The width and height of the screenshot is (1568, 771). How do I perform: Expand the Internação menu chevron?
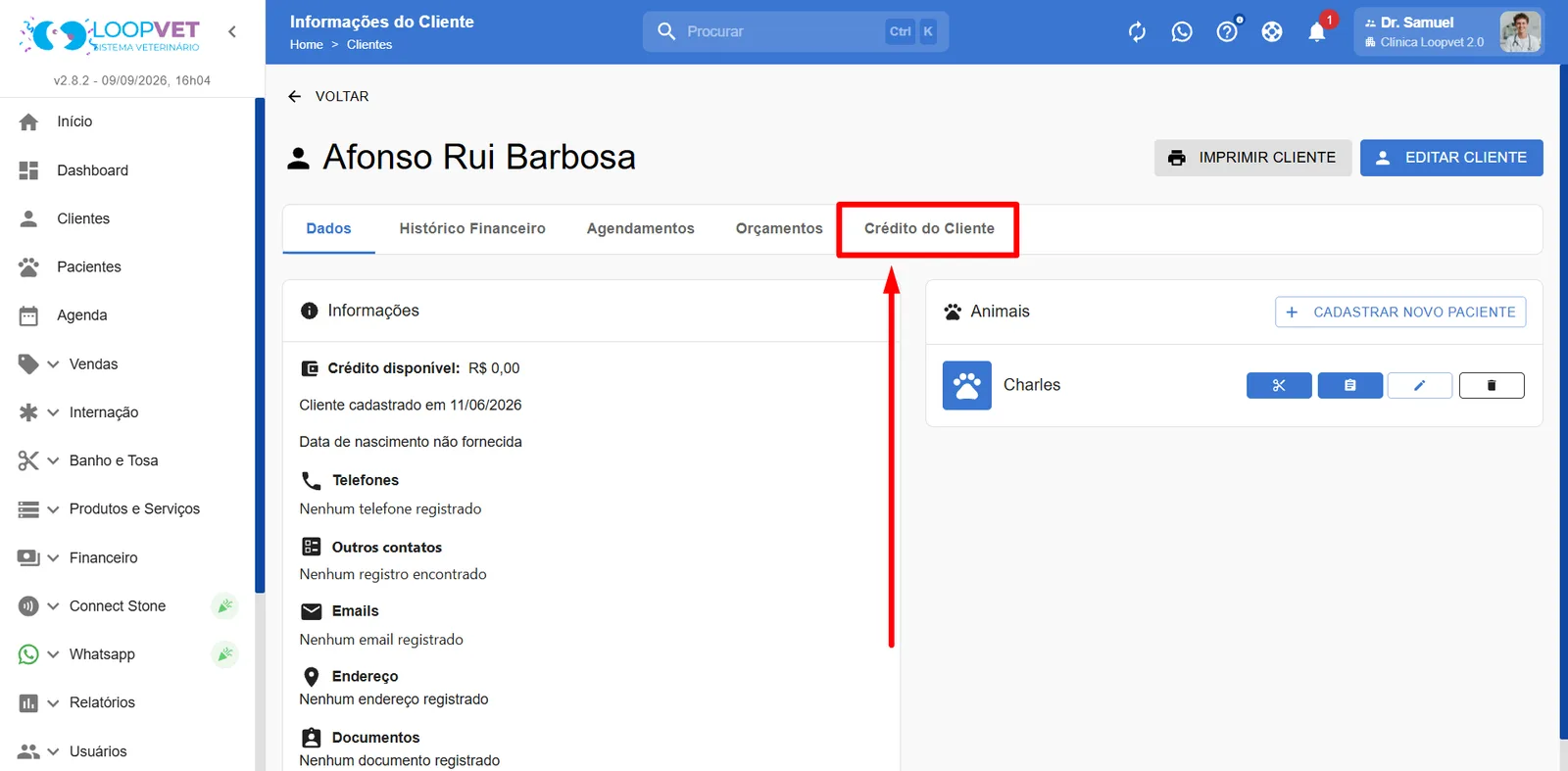(53, 412)
